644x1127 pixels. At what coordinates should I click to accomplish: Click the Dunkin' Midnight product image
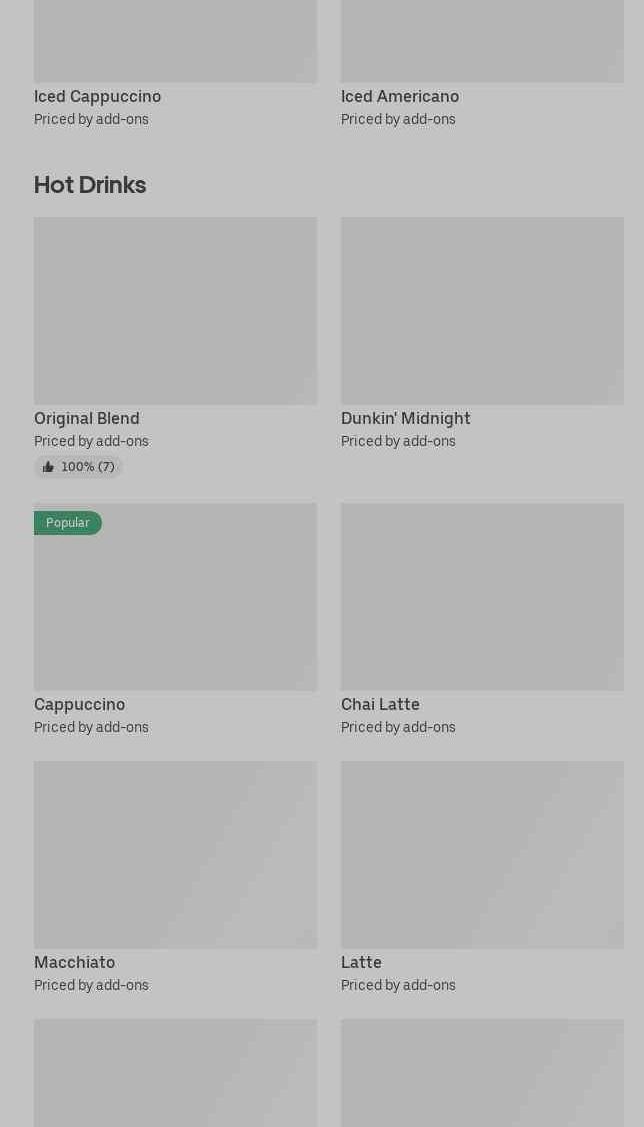pyautogui.click(x=482, y=310)
